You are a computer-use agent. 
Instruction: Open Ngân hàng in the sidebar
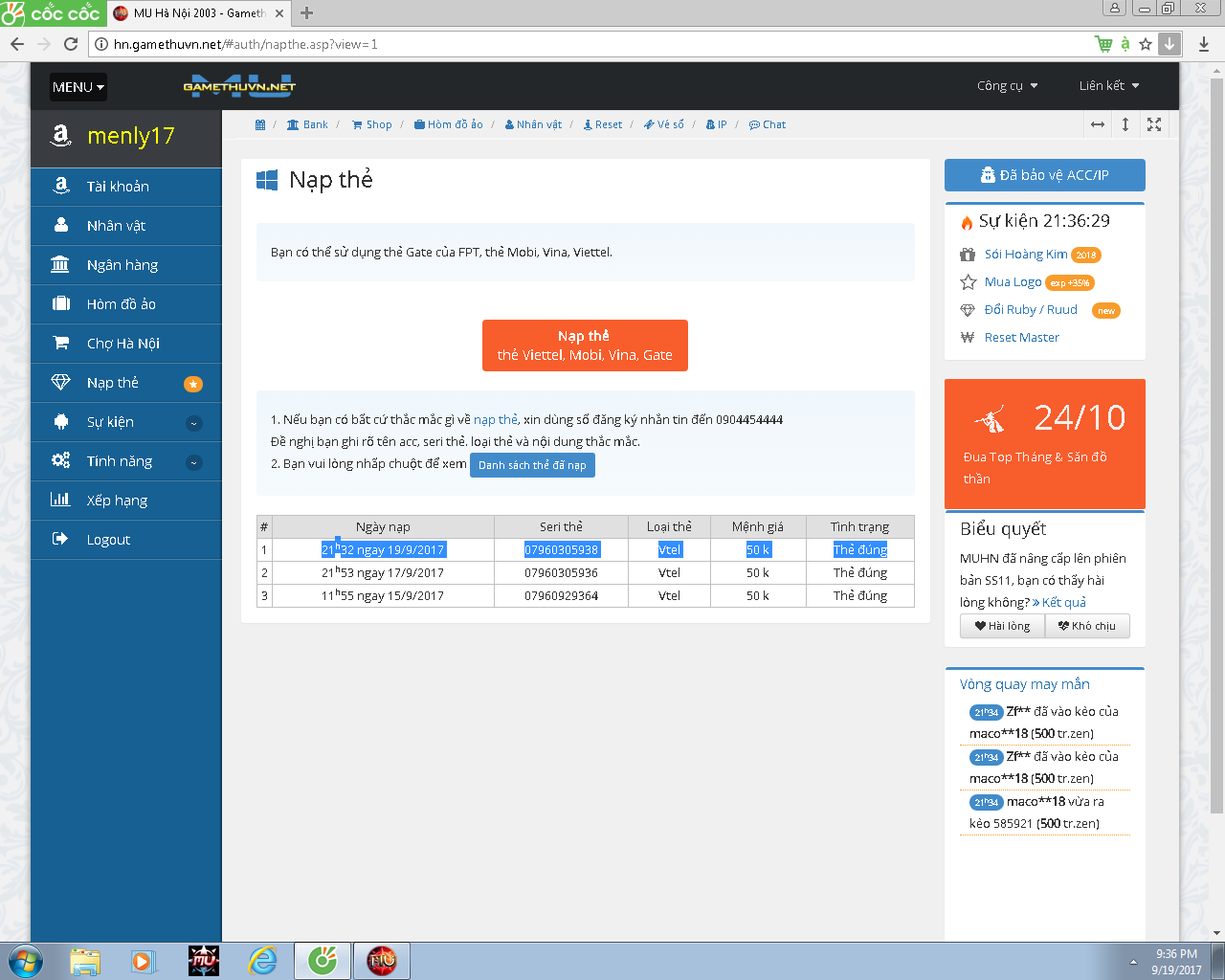tap(122, 265)
